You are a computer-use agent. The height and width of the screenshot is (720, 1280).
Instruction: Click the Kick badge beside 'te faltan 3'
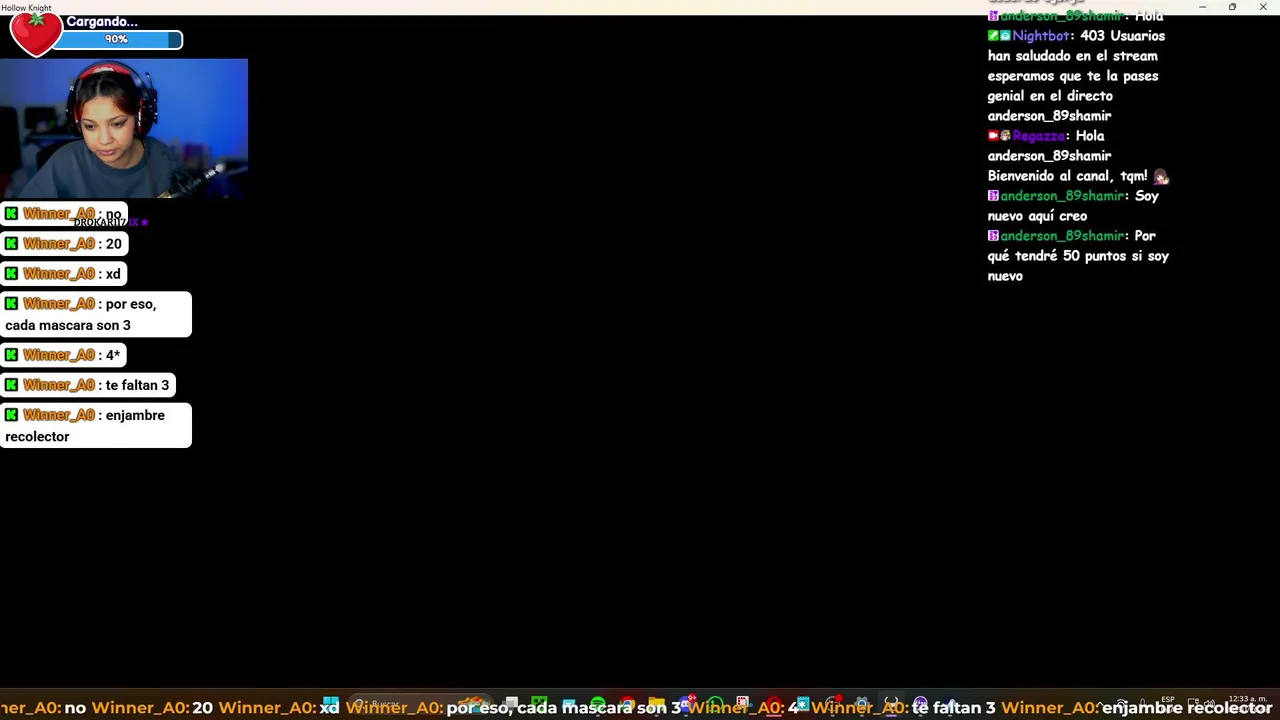click(x=12, y=385)
